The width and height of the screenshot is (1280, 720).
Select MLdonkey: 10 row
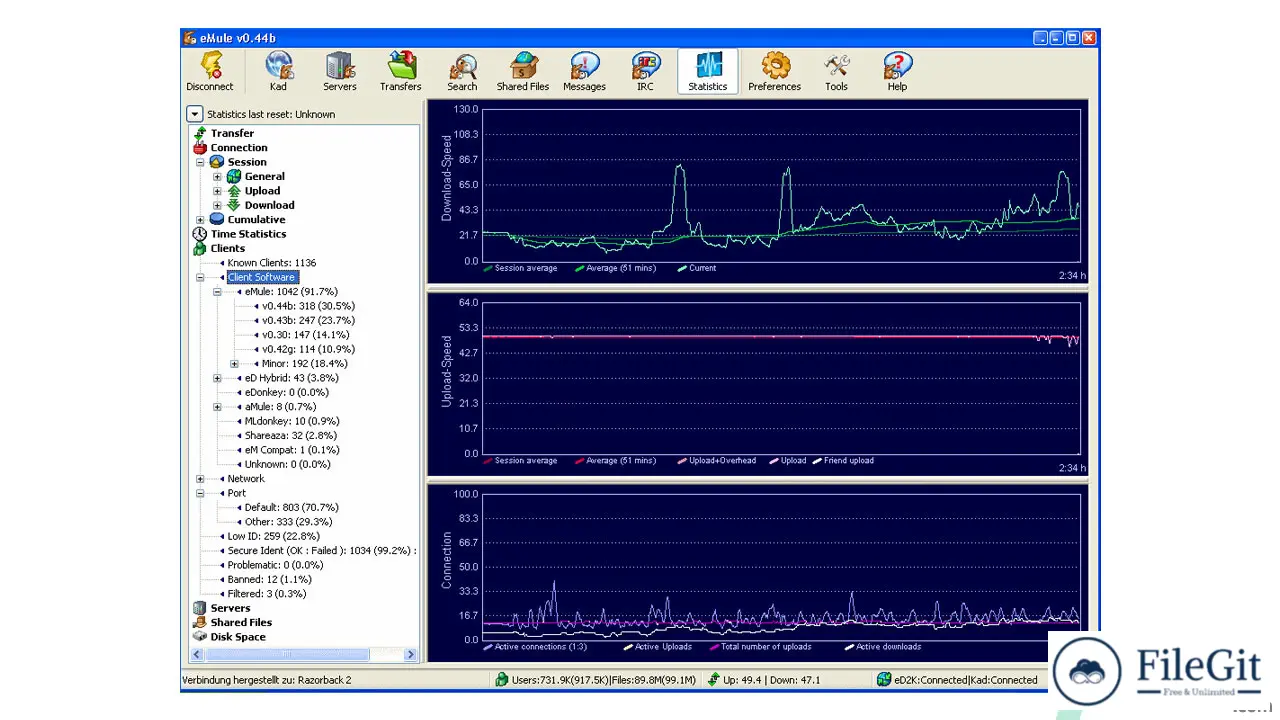[x=291, y=421]
